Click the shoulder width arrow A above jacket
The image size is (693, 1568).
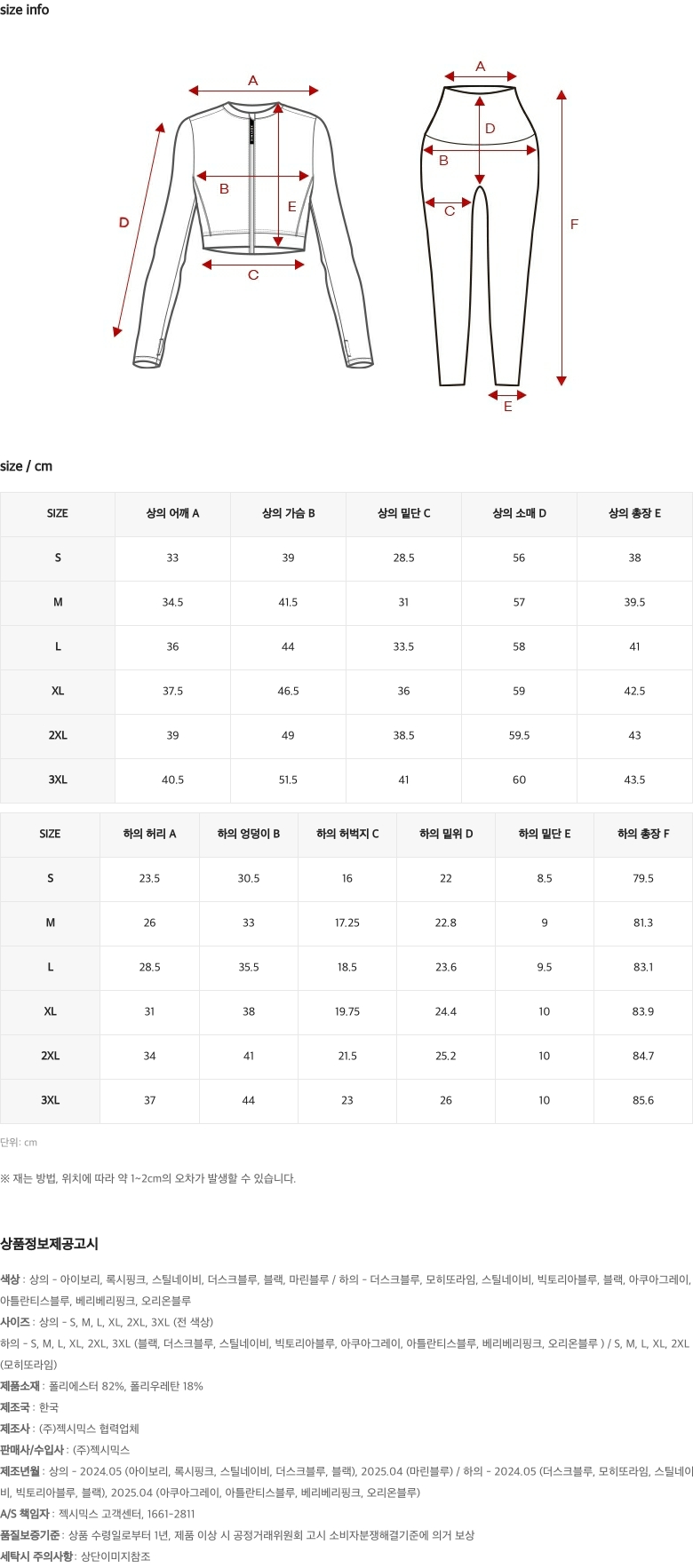click(x=253, y=90)
